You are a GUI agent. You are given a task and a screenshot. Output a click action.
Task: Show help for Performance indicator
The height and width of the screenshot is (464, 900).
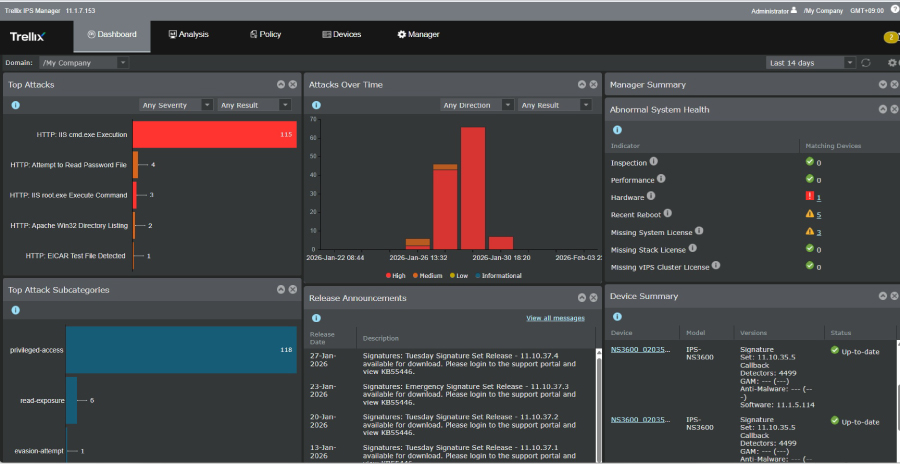point(661,179)
